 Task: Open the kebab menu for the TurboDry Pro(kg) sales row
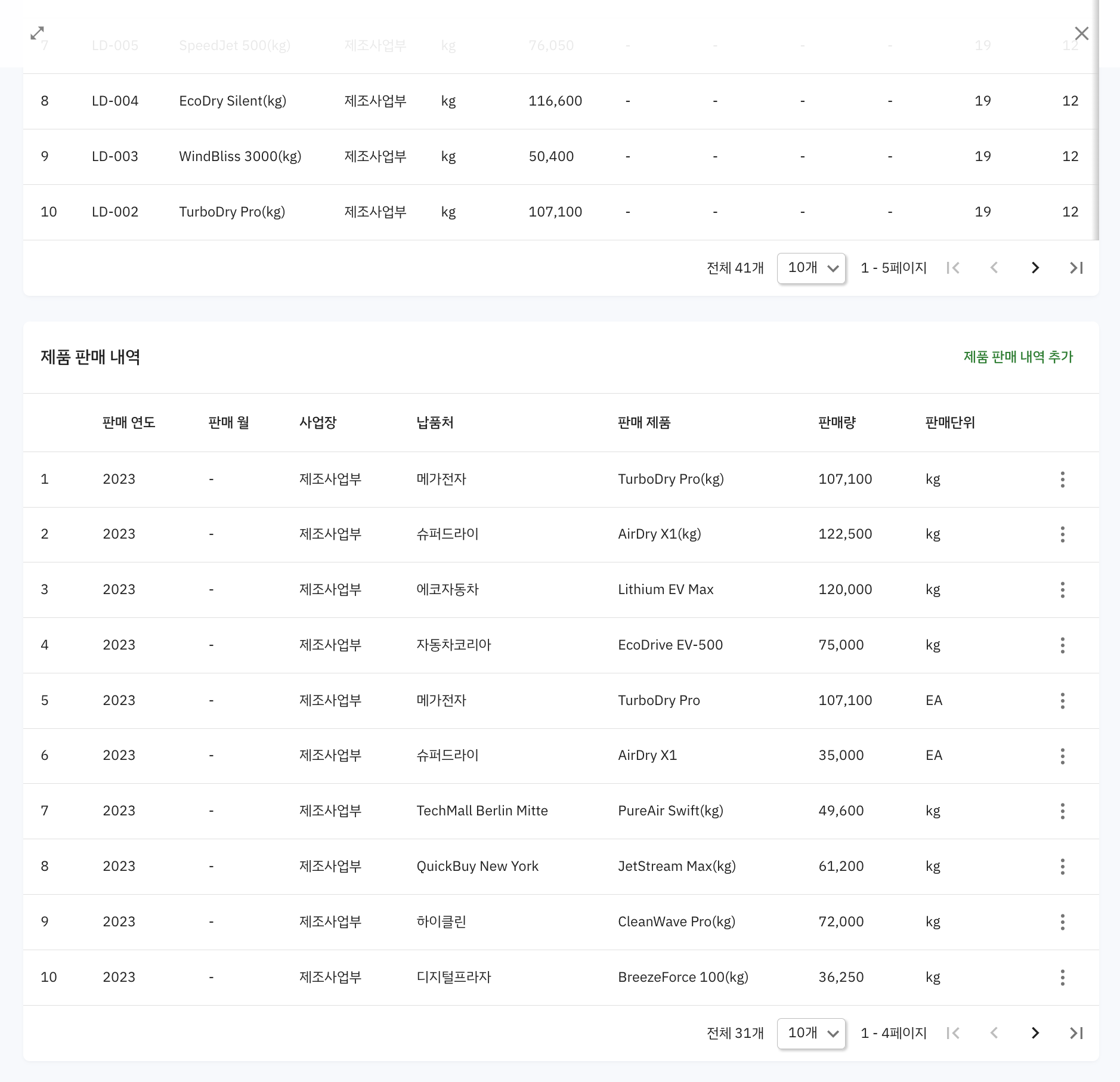coord(1062,480)
